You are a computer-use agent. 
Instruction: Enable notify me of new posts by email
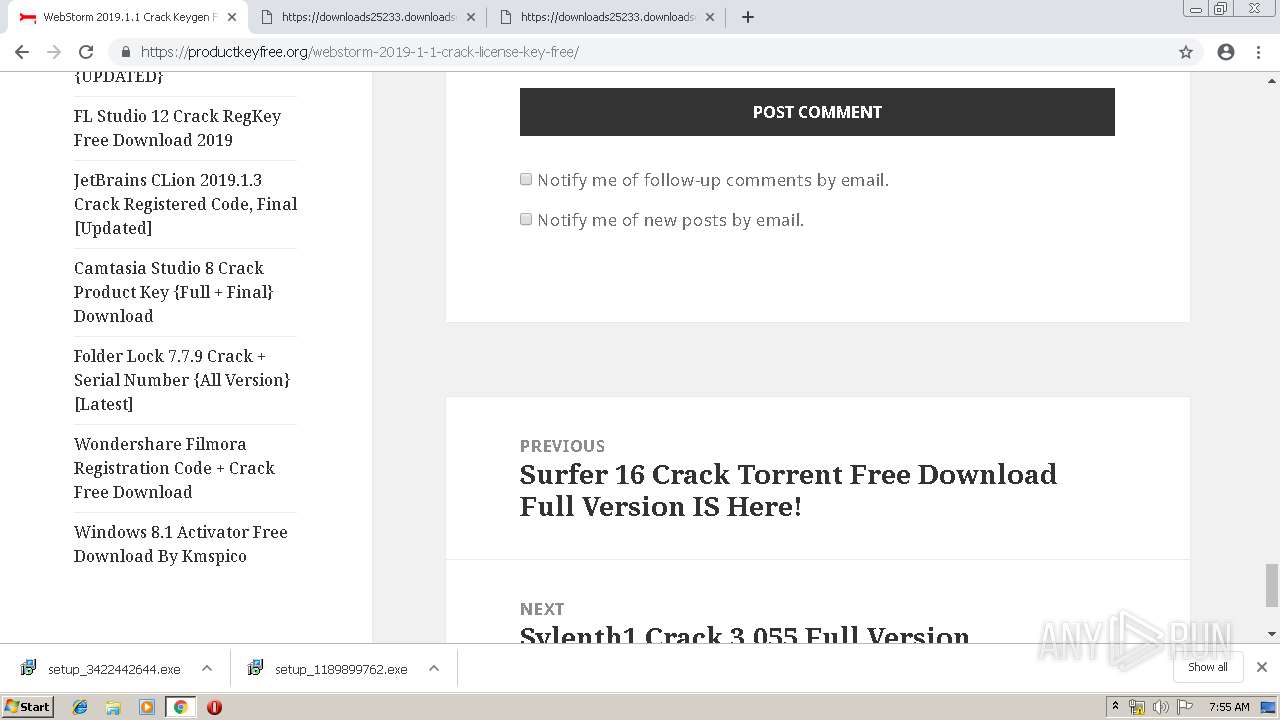tap(526, 219)
